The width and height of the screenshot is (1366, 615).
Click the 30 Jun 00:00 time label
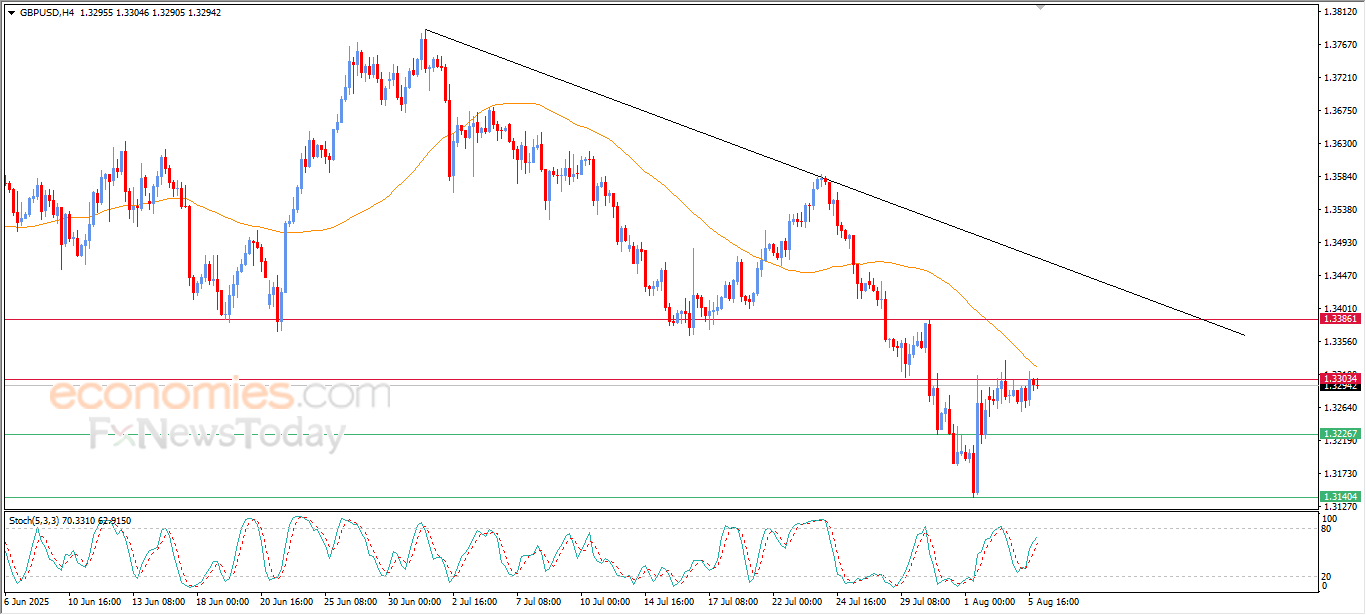[415, 603]
